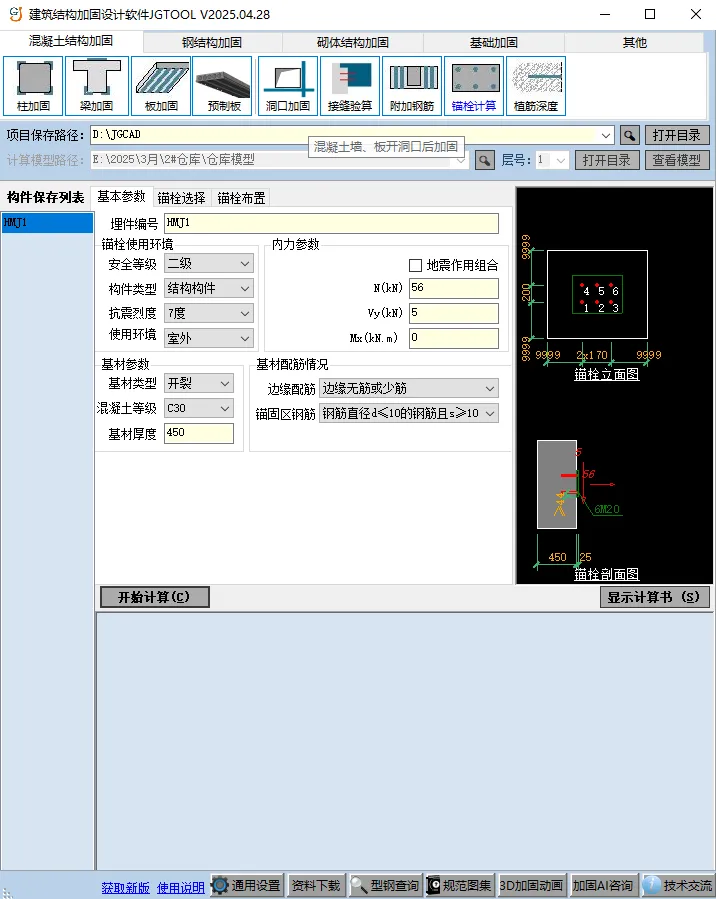
Task: Click the 查看模型 button
Action: click(x=677, y=160)
